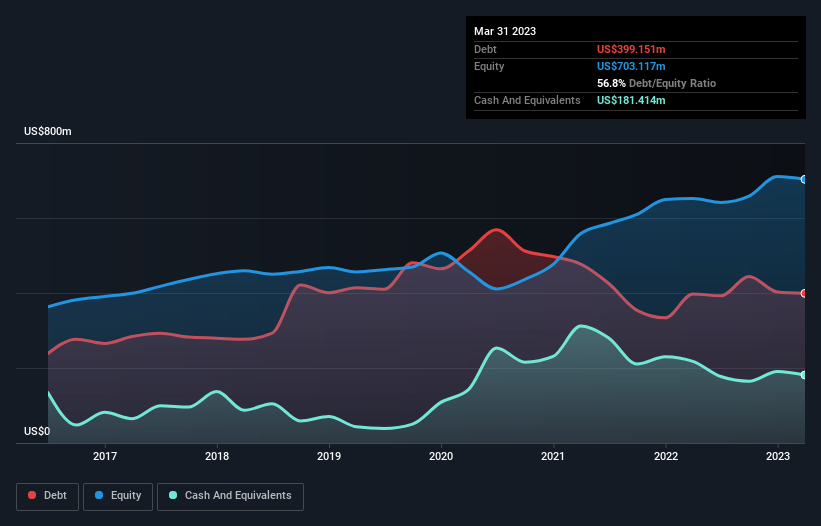Click the 2021 x-axis label
The width and height of the screenshot is (821, 526).
[x=553, y=456]
